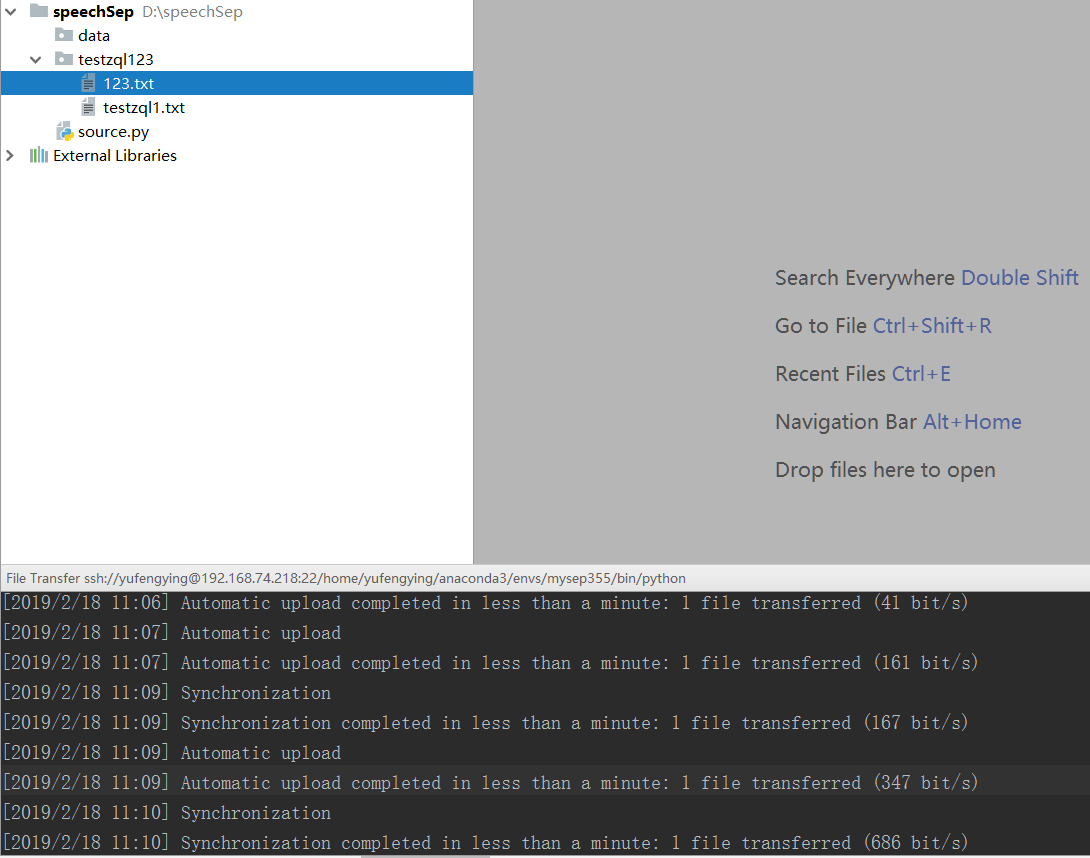Click the speechSep project folder icon
The height and width of the screenshot is (858, 1090).
pyautogui.click(x=39, y=11)
